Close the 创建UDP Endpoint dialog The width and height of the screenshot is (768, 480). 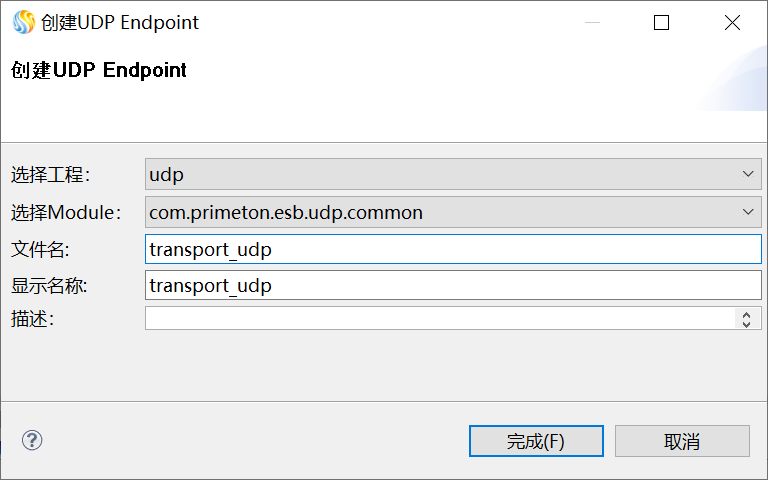click(x=732, y=23)
